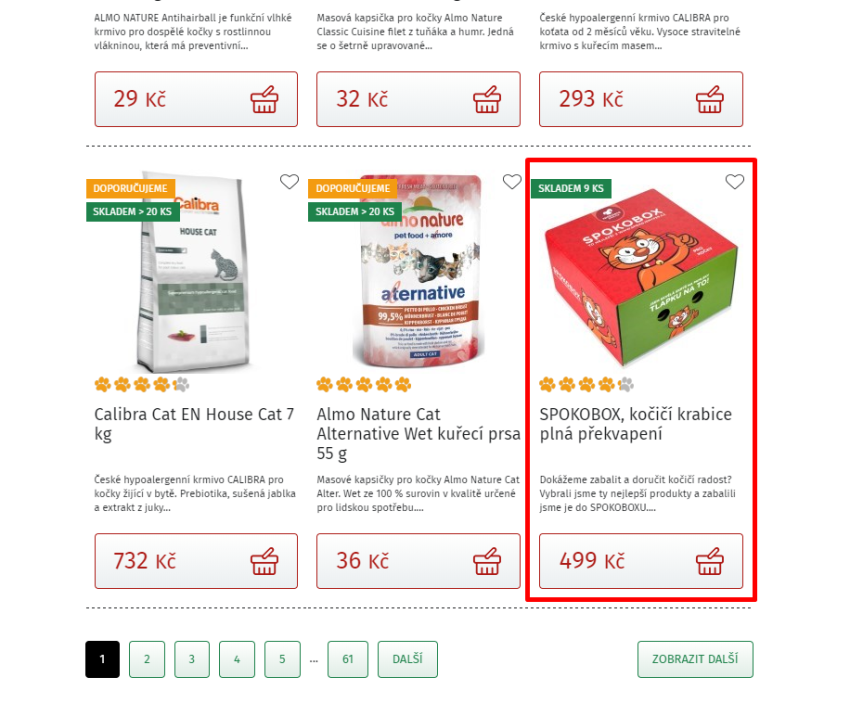850x703 pixels.
Task: Open SPOKOBOX kočičí krabice product title
Action: pyautogui.click(x=635, y=424)
